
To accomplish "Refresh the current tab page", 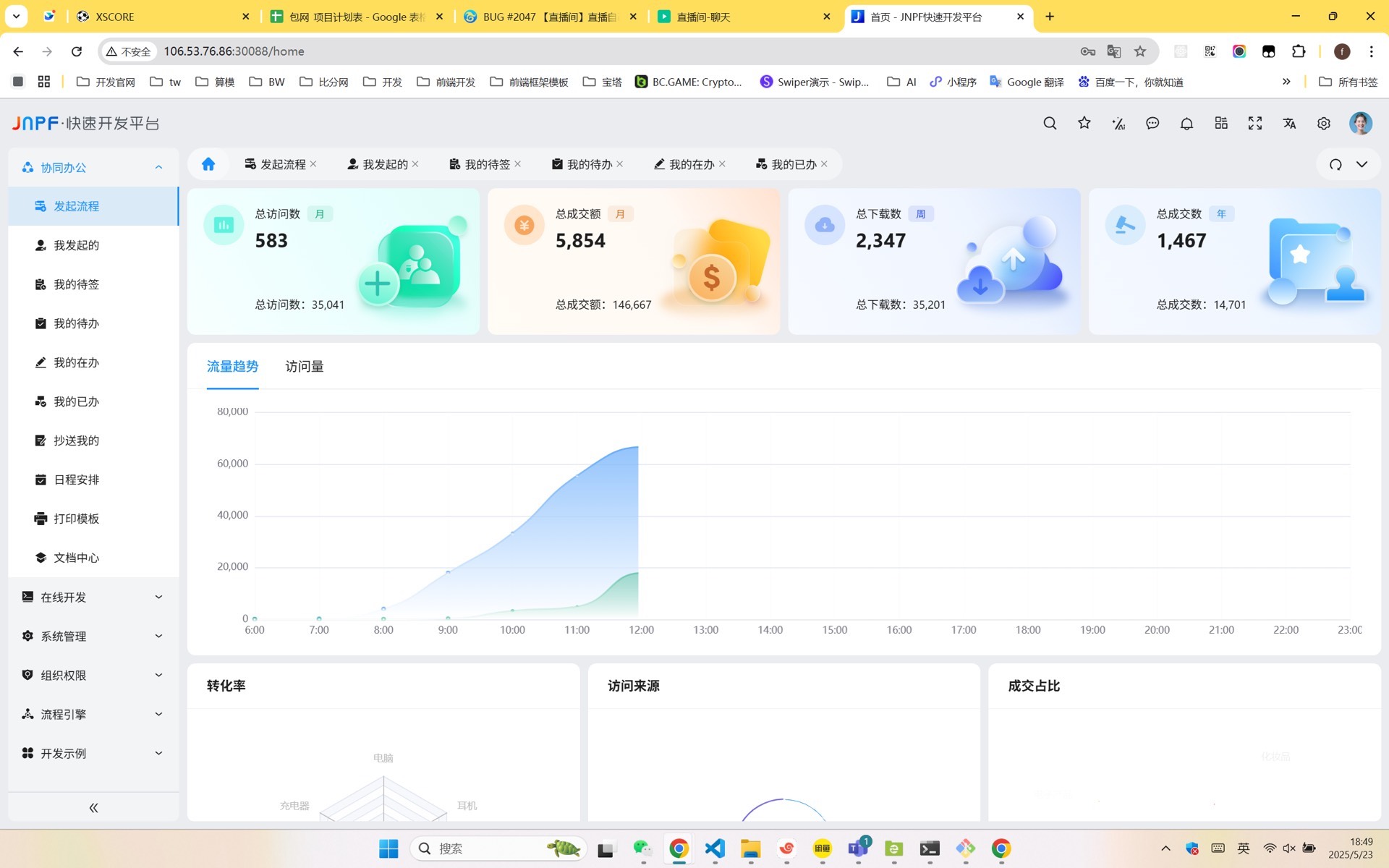I will click(1335, 164).
